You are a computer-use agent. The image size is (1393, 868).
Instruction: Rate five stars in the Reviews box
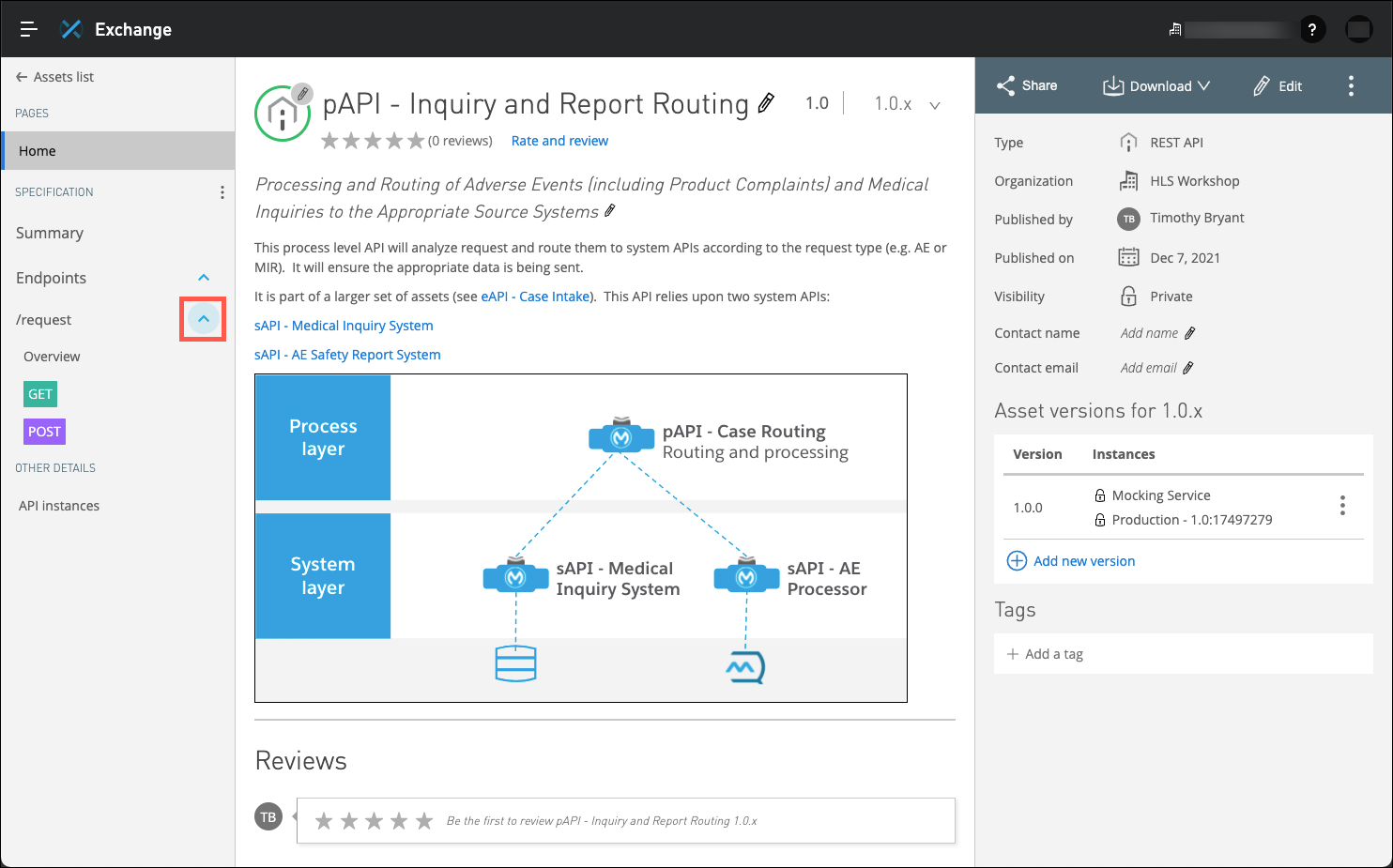click(424, 821)
